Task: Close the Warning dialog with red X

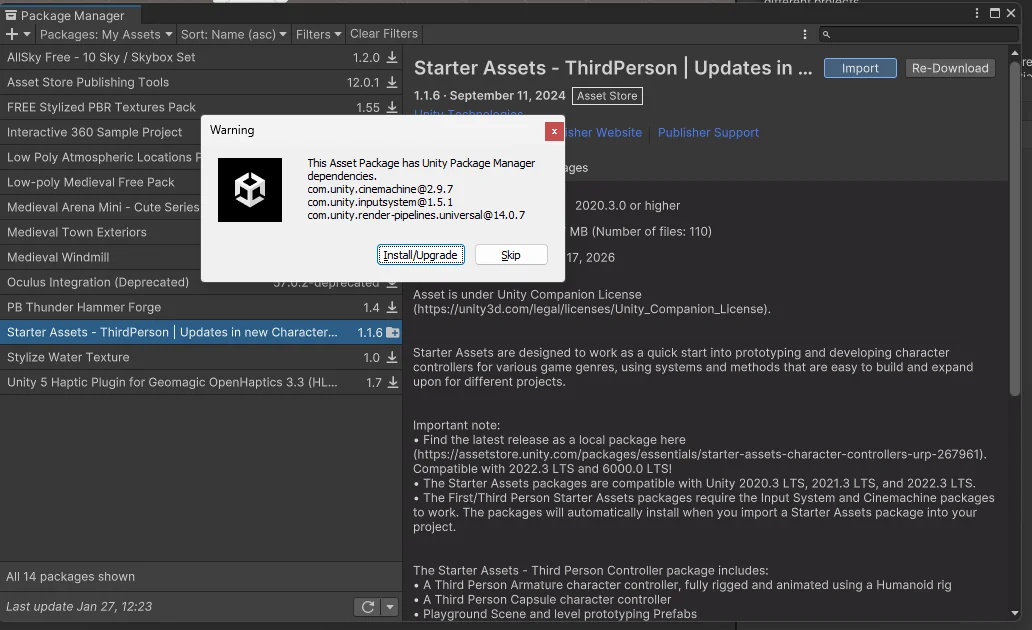Action: 554,131
